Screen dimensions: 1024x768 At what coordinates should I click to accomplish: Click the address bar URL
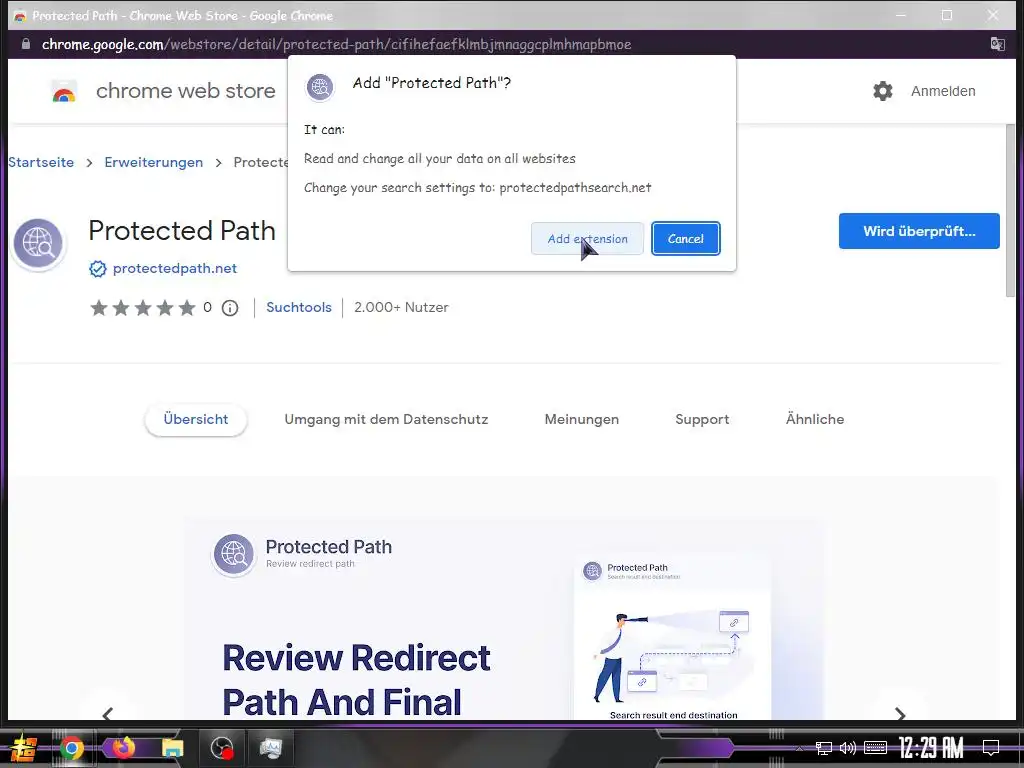pos(336,44)
